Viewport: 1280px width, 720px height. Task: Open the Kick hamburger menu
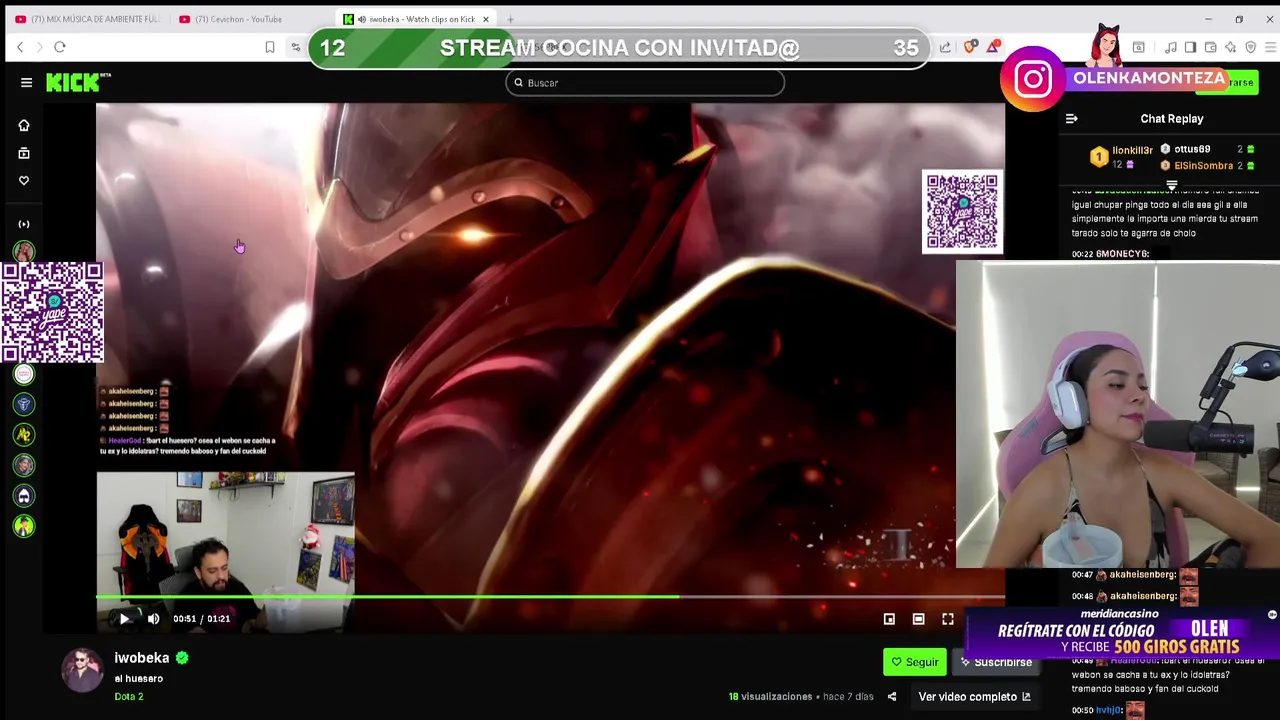(x=26, y=83)
